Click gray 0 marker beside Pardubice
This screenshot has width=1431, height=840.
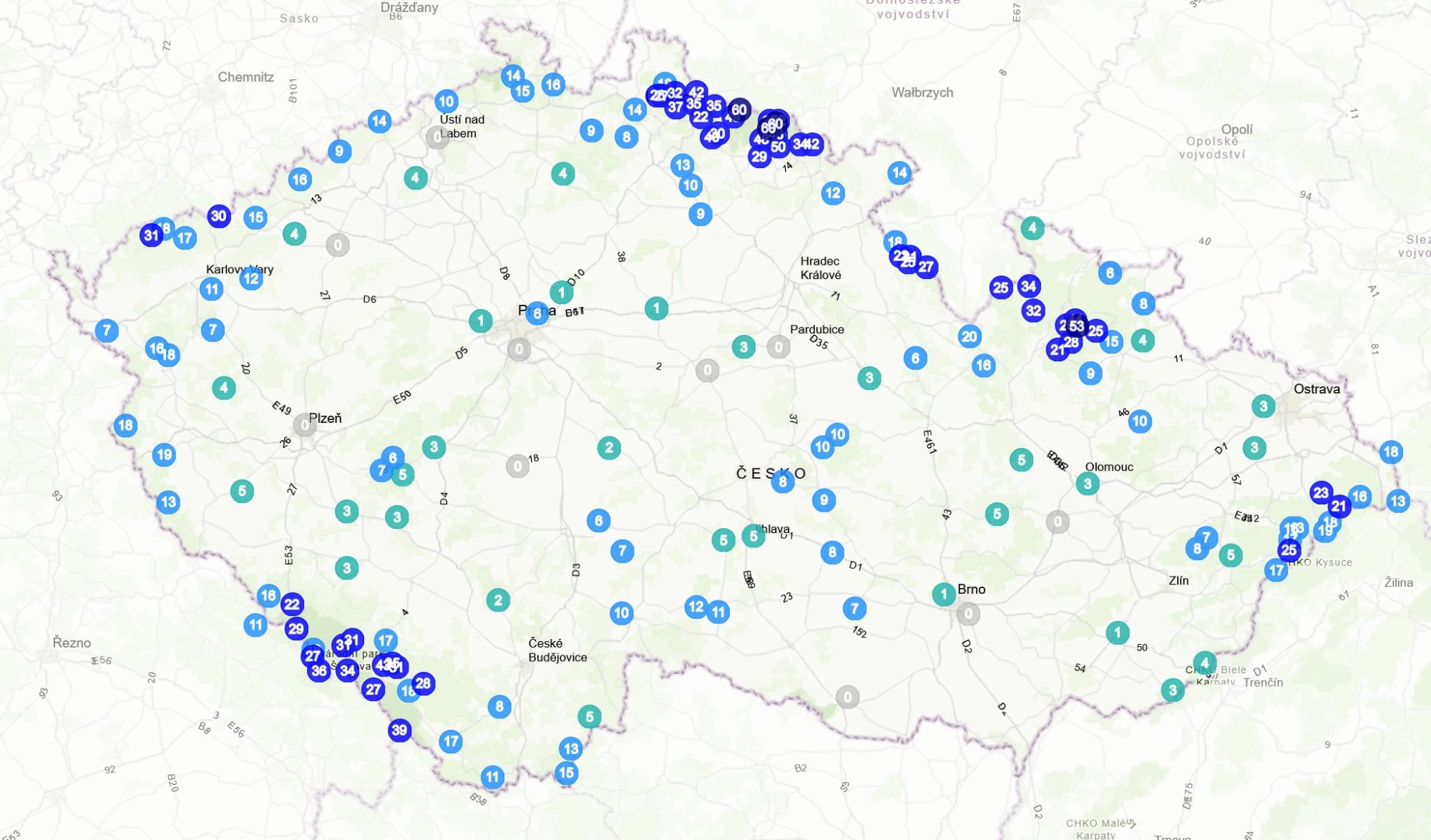[x=778, y=347]
